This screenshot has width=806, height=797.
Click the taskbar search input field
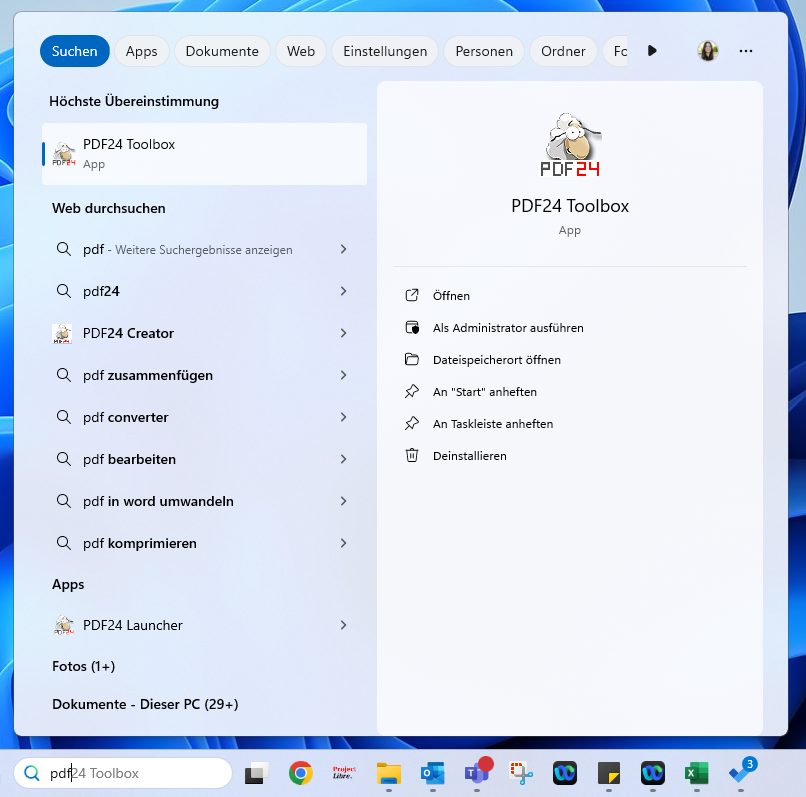(x=123, y=773)
